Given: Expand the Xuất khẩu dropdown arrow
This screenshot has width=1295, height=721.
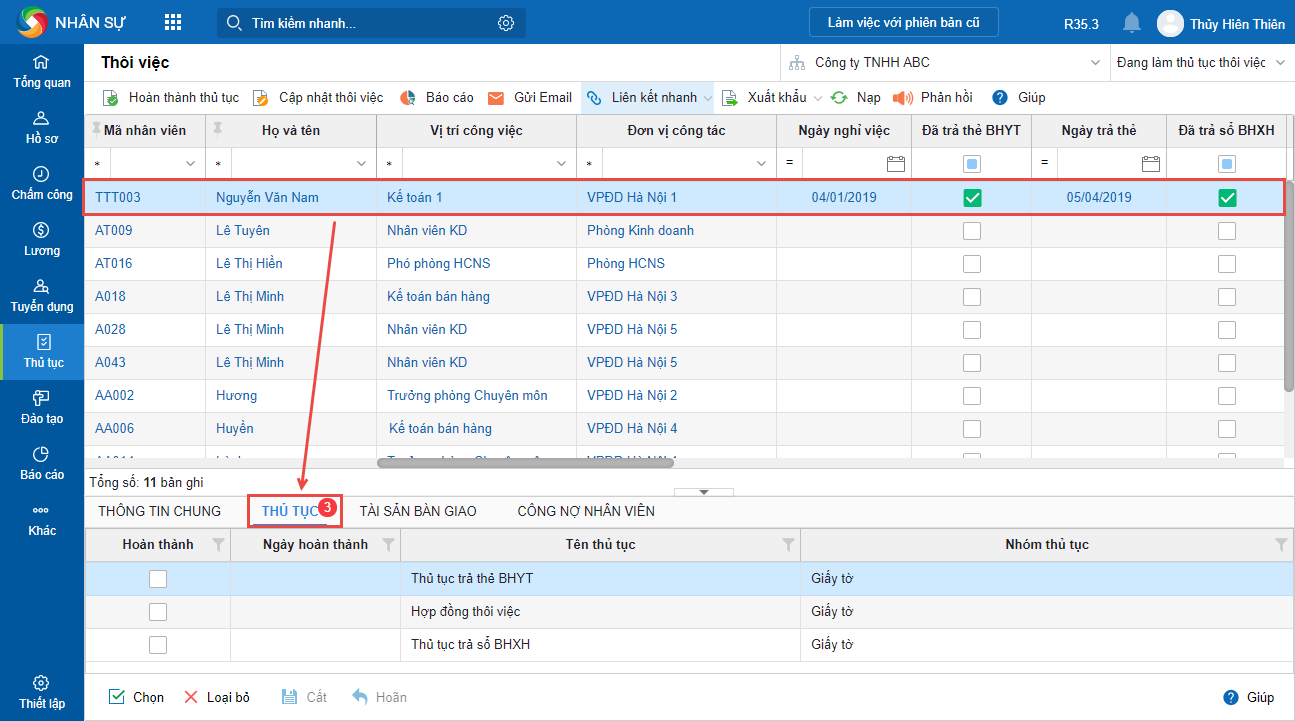Looking at the screenshot, I should click(x=818, y=98).
